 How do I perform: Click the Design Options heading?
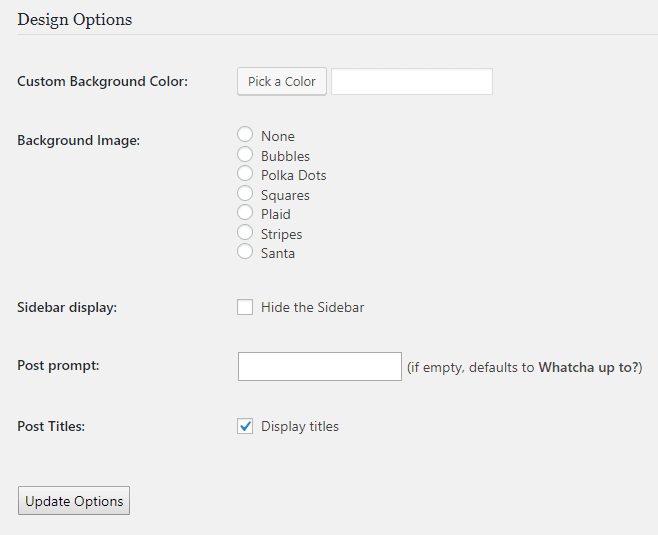click(75, 20)
